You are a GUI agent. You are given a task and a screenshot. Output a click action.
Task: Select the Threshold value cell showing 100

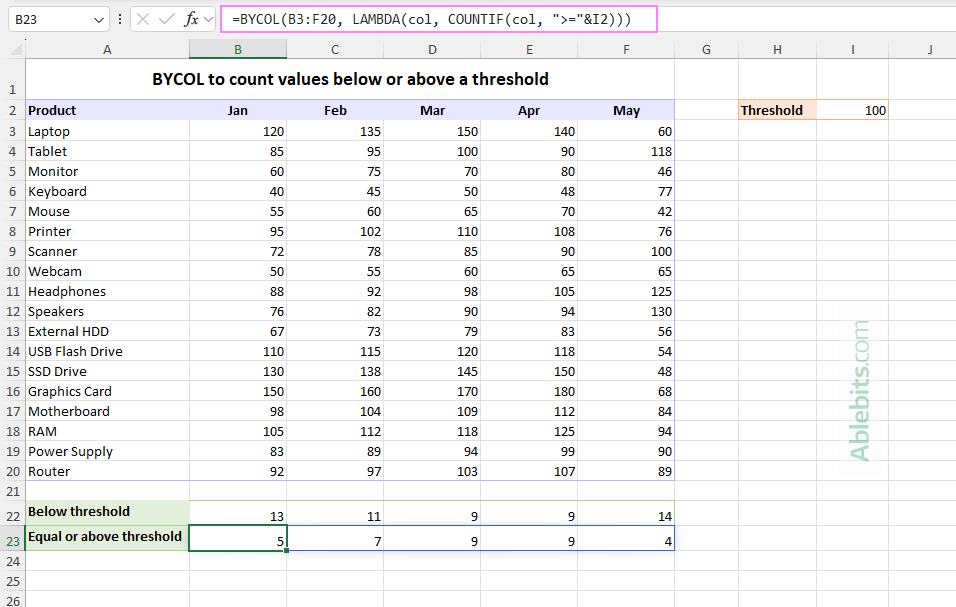point(852,109)
